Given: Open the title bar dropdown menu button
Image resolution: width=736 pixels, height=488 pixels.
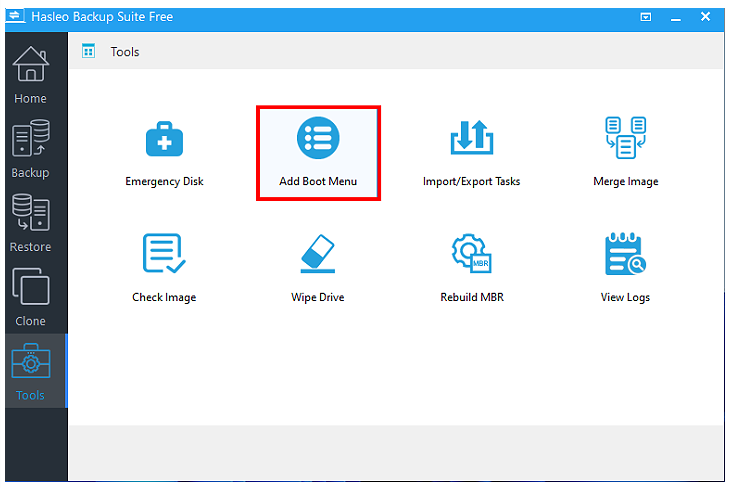Looking at the screenshot, I should (x=646, y=17).
